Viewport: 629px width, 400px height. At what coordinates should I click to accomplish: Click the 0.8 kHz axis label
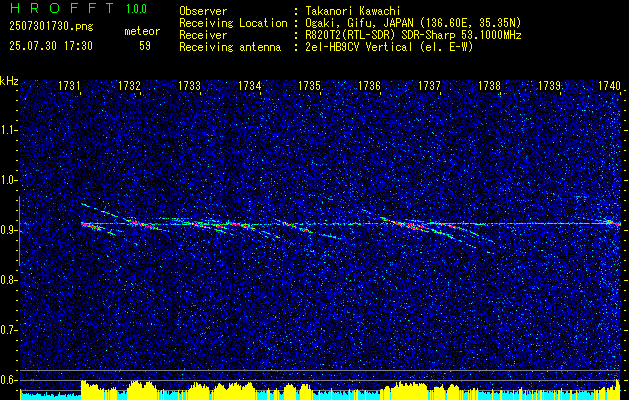click(9, 280)
